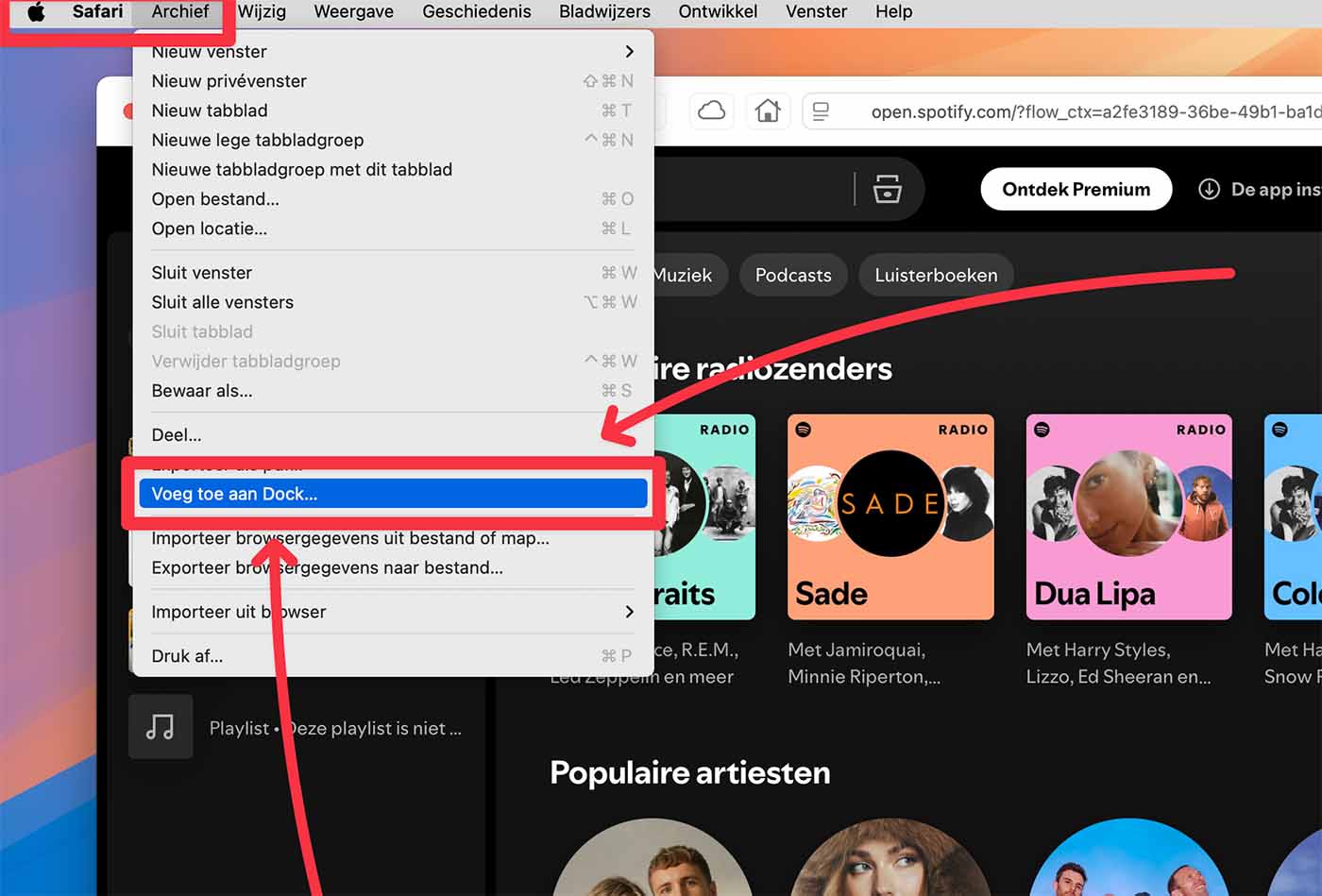Choose Nieuw tabblad
The width and height of the screenshot is (1322, 896).
393,110
